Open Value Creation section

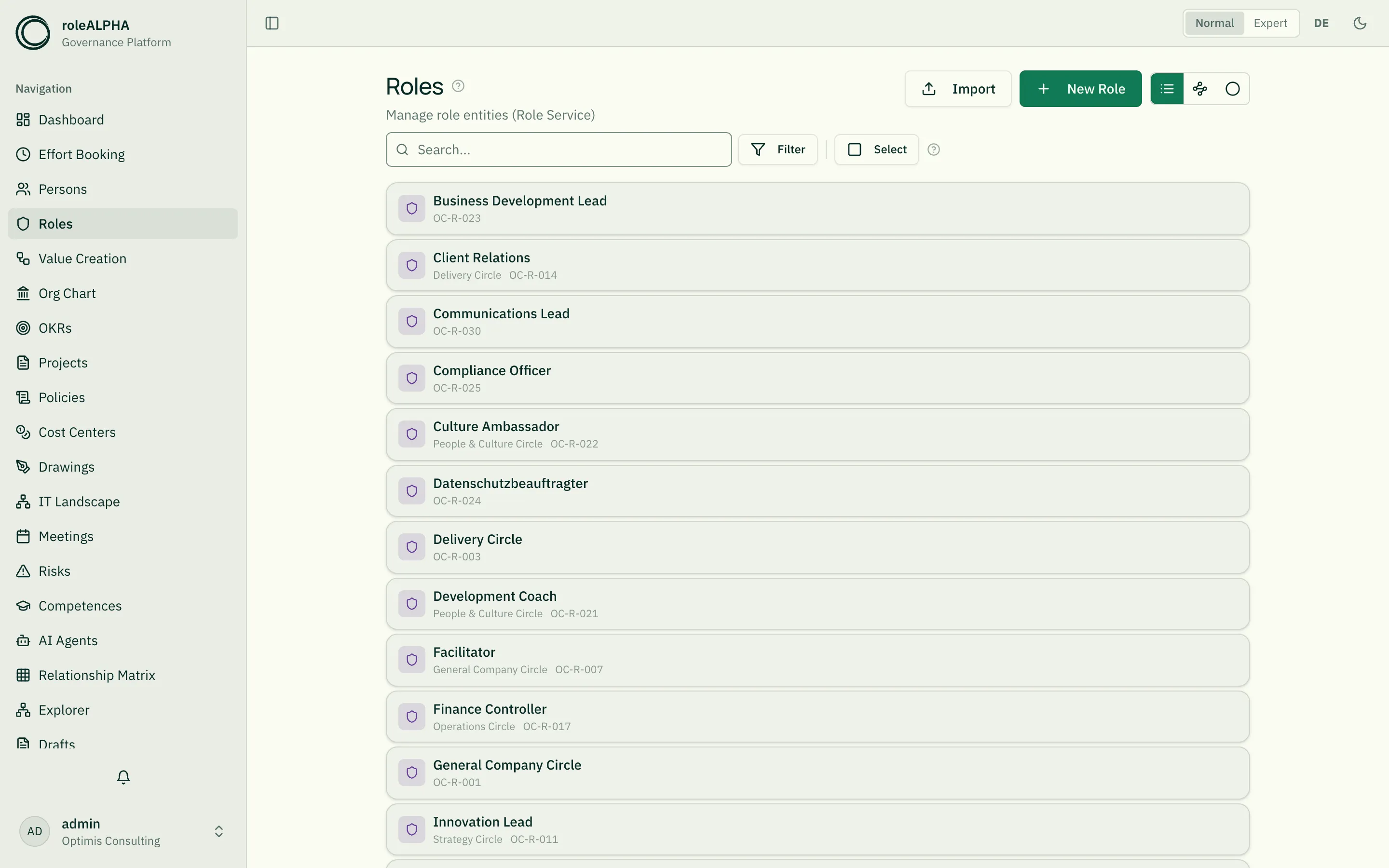coord(123,258)
